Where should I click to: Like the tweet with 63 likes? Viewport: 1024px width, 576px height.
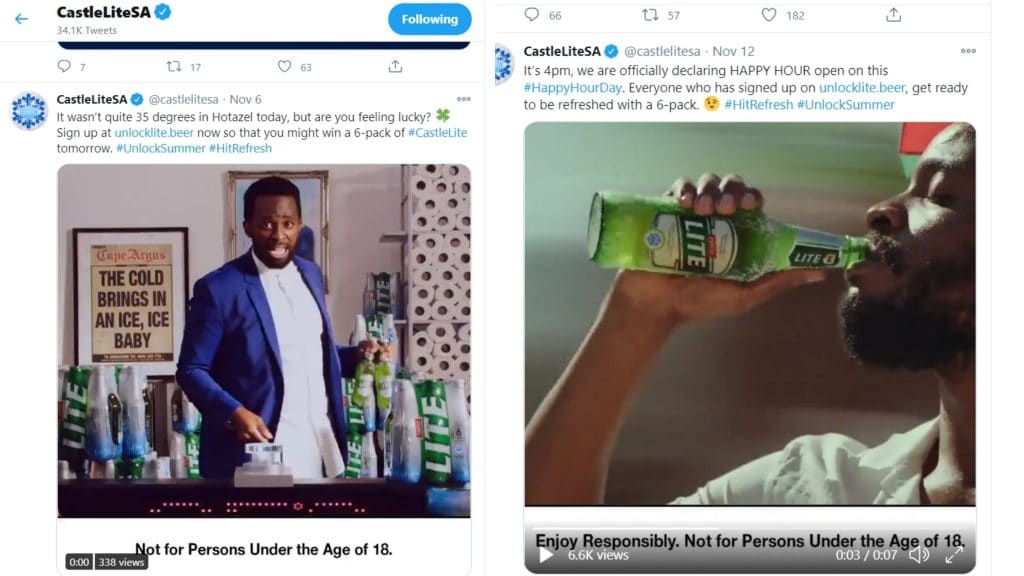coord(285,66)
